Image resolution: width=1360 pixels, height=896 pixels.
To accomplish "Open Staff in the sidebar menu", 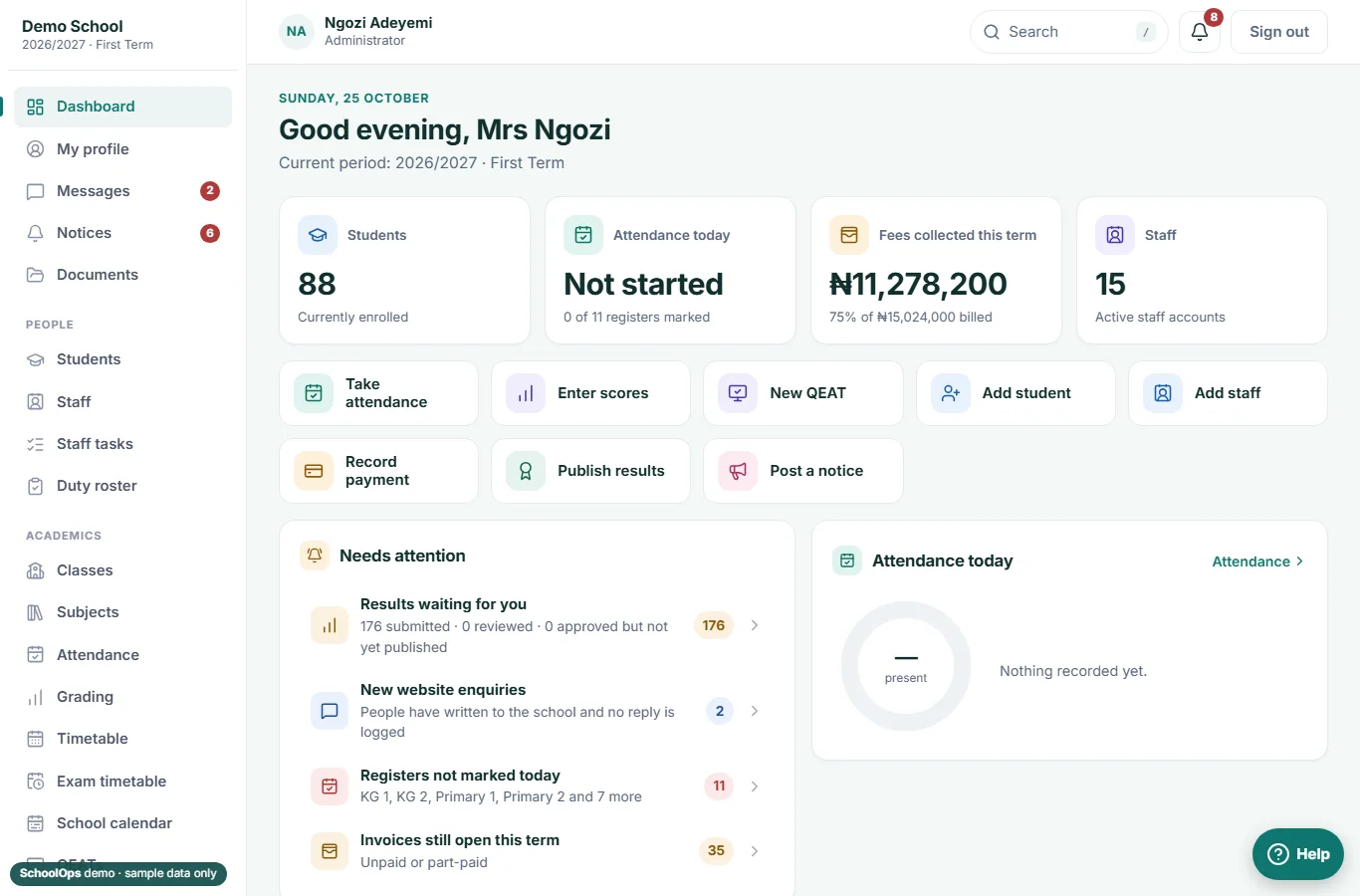I will pyautogui.click(x=122, y=402).
